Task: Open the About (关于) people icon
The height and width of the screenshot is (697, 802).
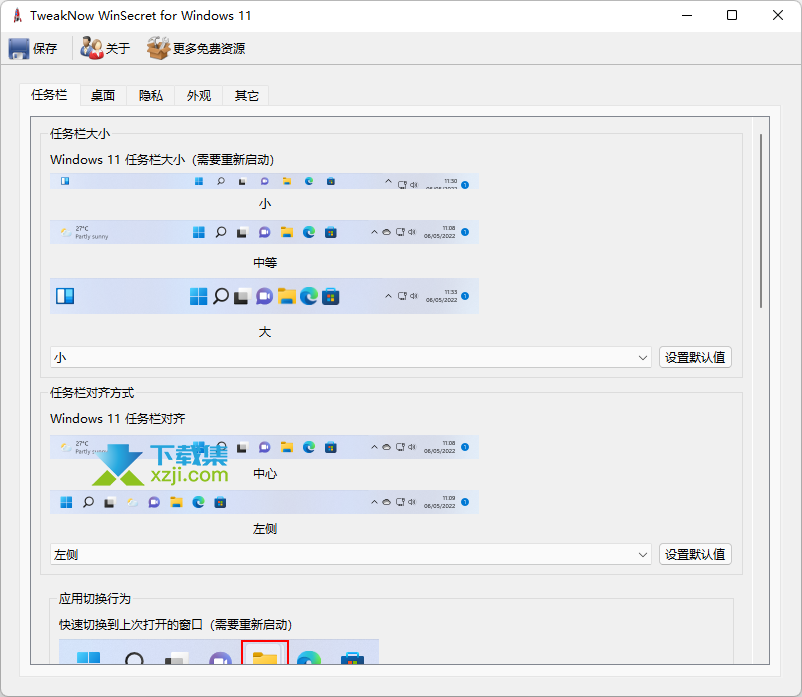Action: click(x=92, y=48)
